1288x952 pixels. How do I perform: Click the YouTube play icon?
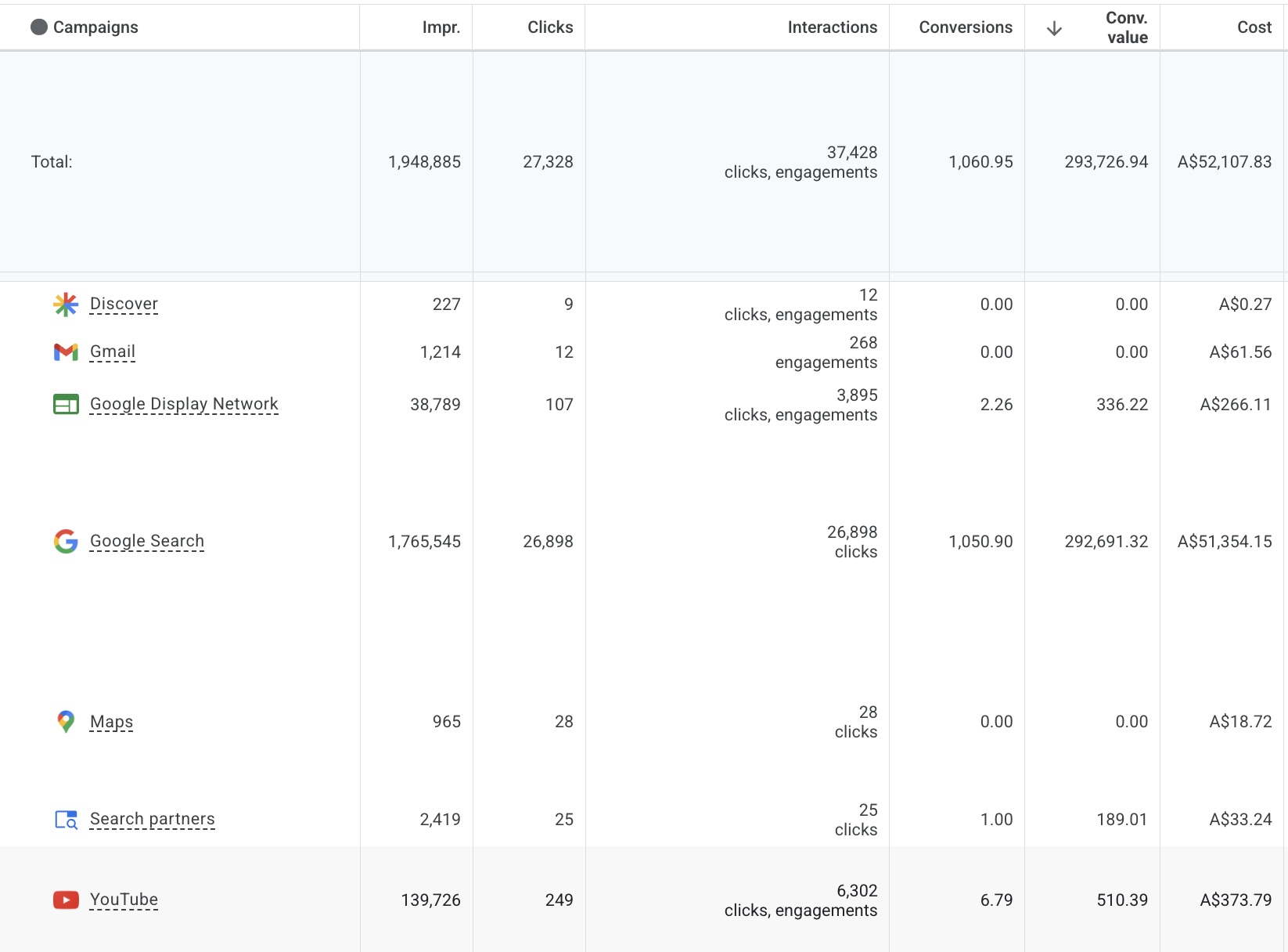(x=66, y=900)
